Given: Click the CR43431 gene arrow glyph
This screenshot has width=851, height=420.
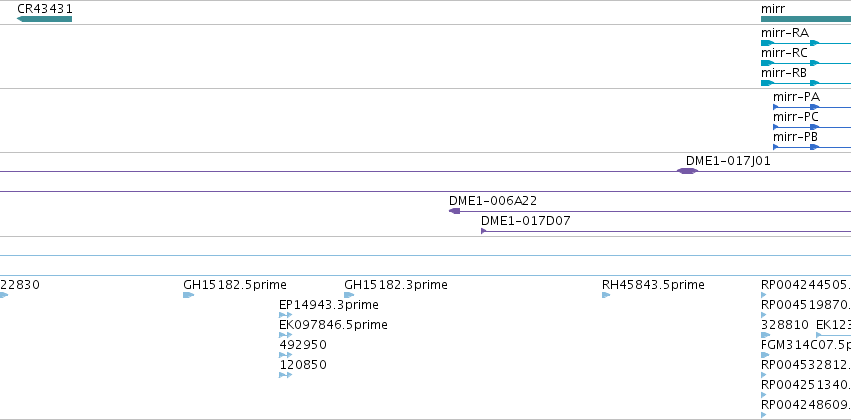Looking at the screenshot, I should (45, 19).
